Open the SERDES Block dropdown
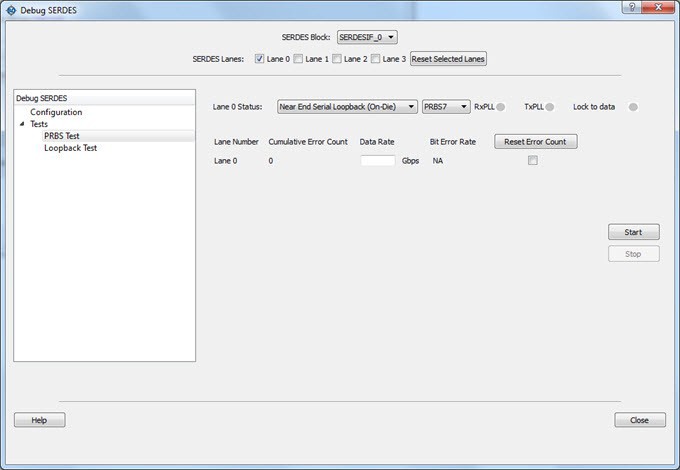 [367, 37]
